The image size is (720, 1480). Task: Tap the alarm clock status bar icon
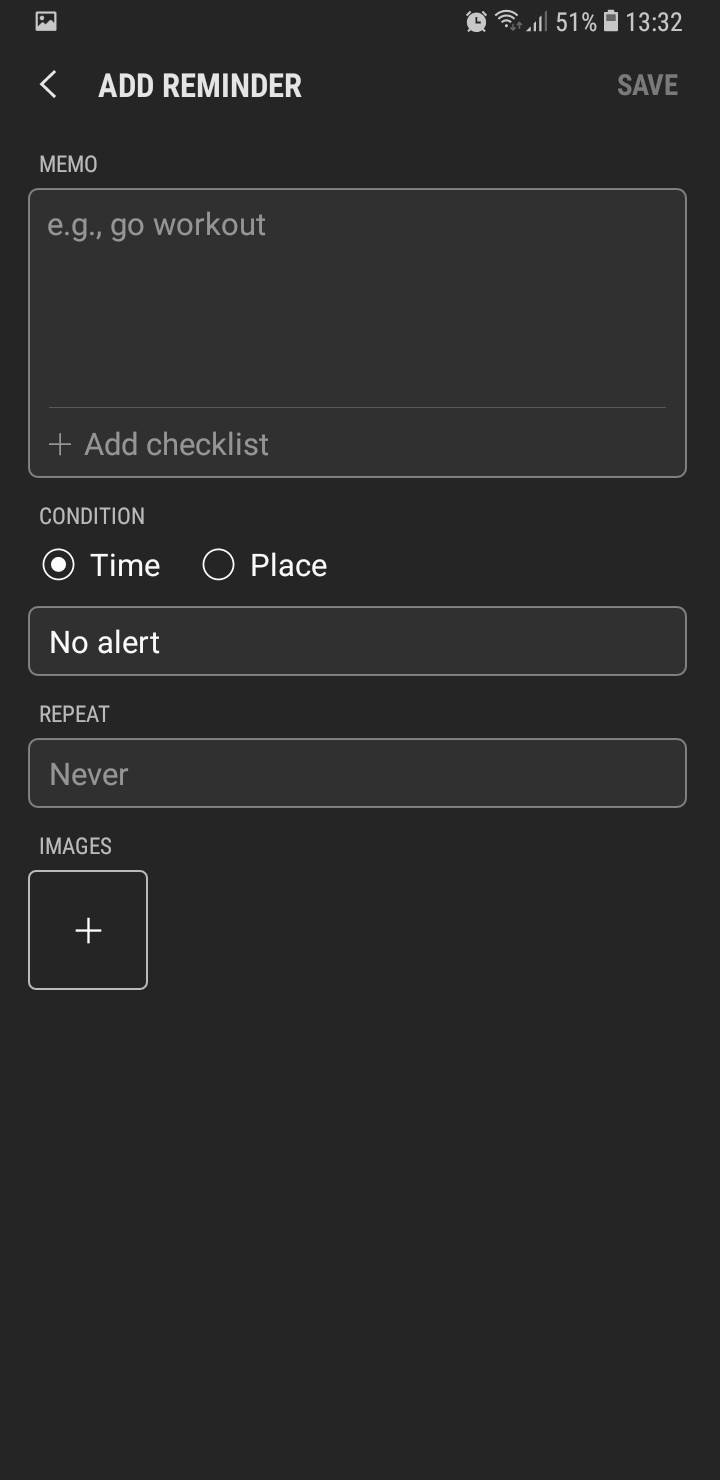click(x=477, y=21)
